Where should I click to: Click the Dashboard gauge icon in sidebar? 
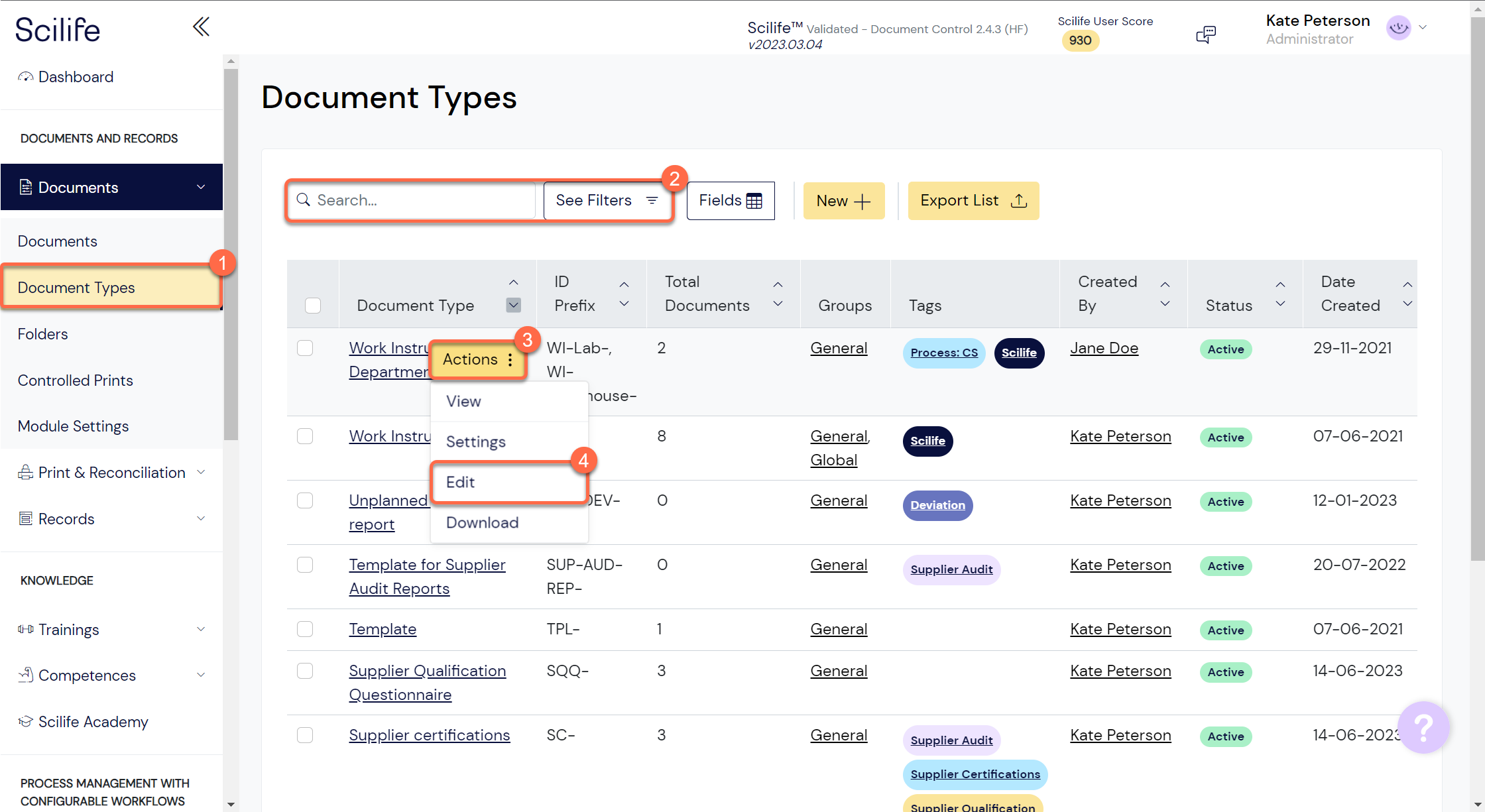[25, 77]
